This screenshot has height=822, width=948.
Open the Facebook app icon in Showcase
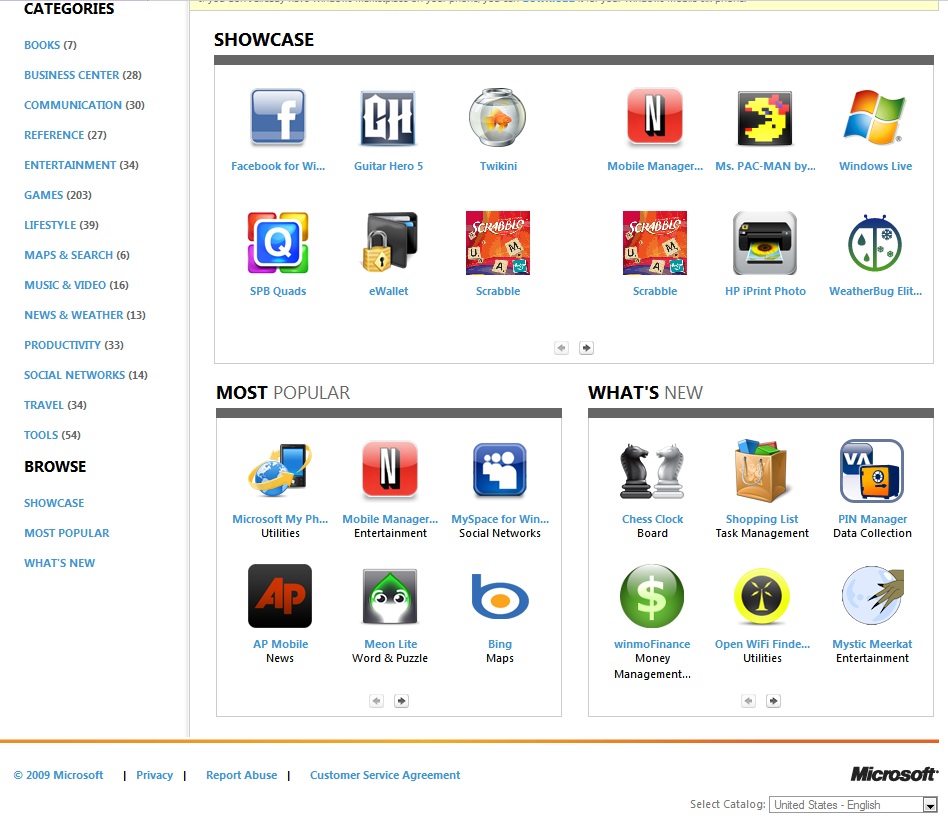[x=278, y=118]
